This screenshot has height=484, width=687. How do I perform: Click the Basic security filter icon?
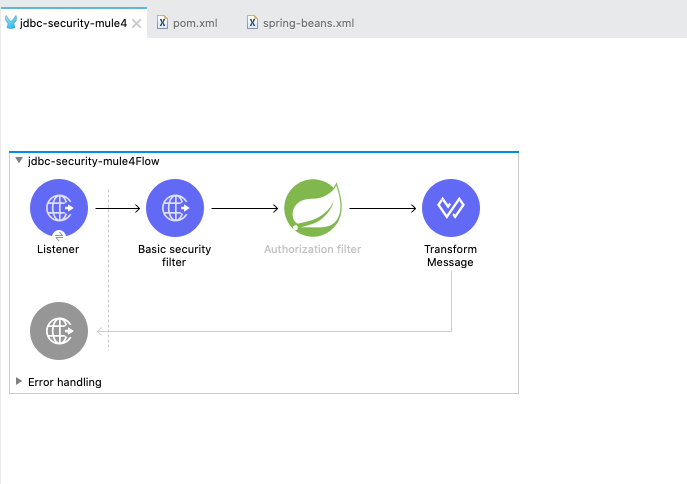click(x=175, y=207)
